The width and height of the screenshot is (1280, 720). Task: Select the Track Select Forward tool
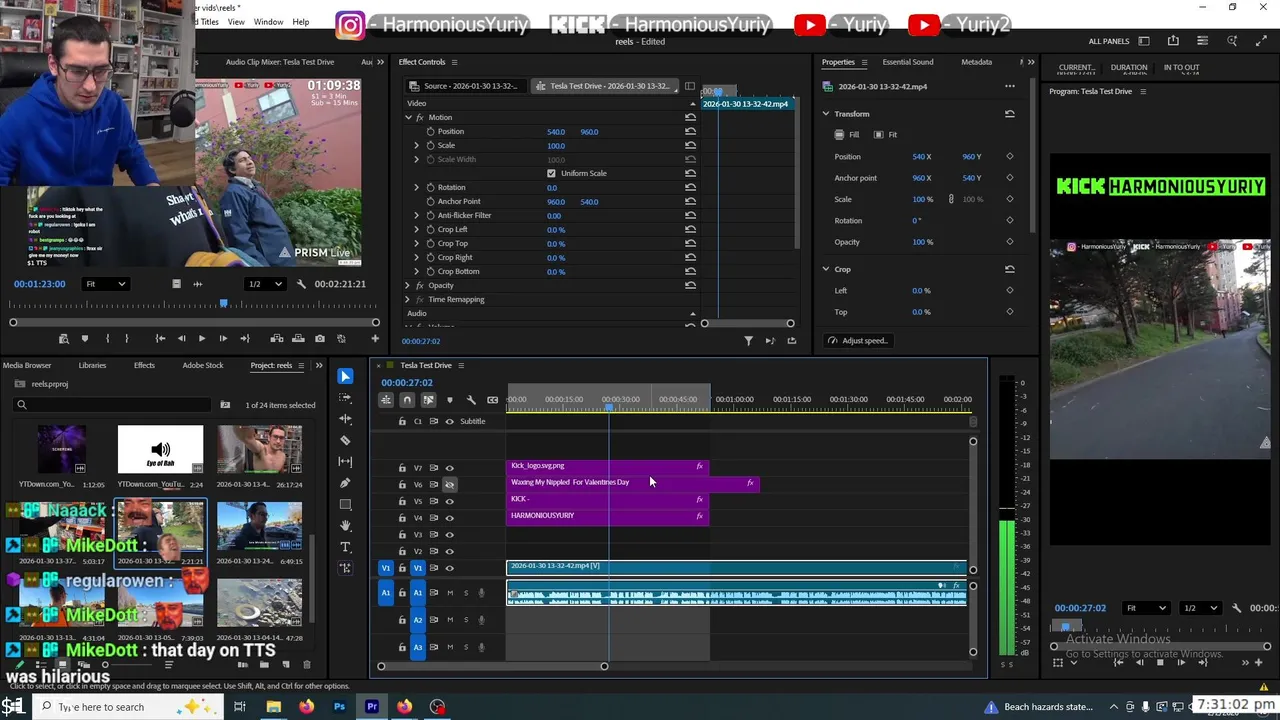[x=345, y=398]
